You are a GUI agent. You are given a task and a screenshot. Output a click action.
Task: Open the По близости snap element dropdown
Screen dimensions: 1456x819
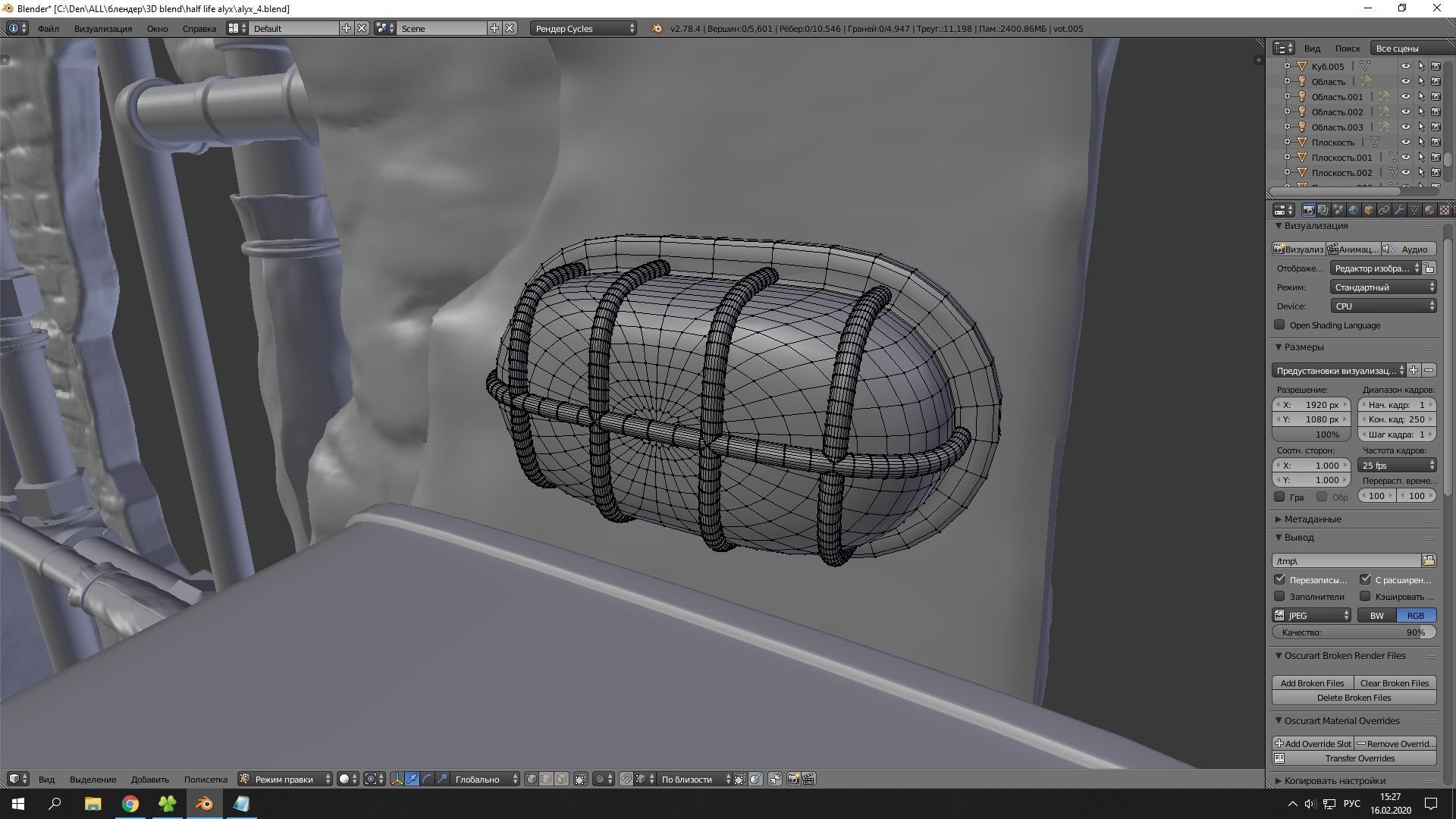pyautogui.click(x=693, y=779)
